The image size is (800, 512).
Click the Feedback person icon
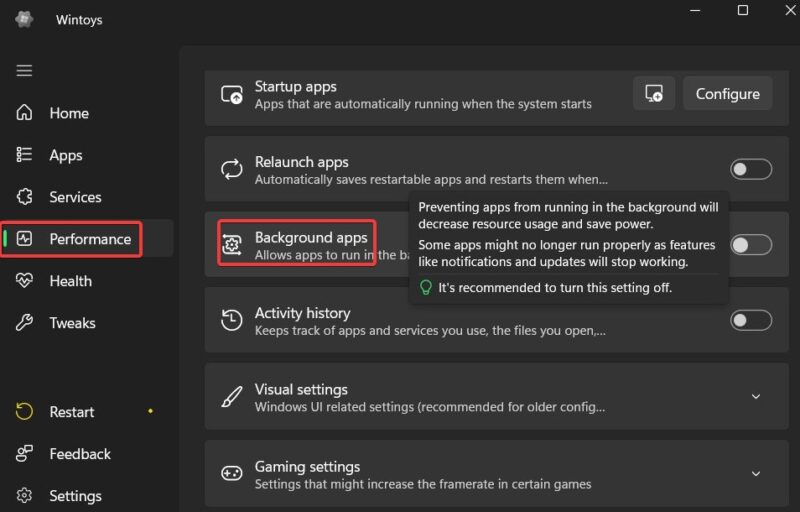(x=24, y=453)
